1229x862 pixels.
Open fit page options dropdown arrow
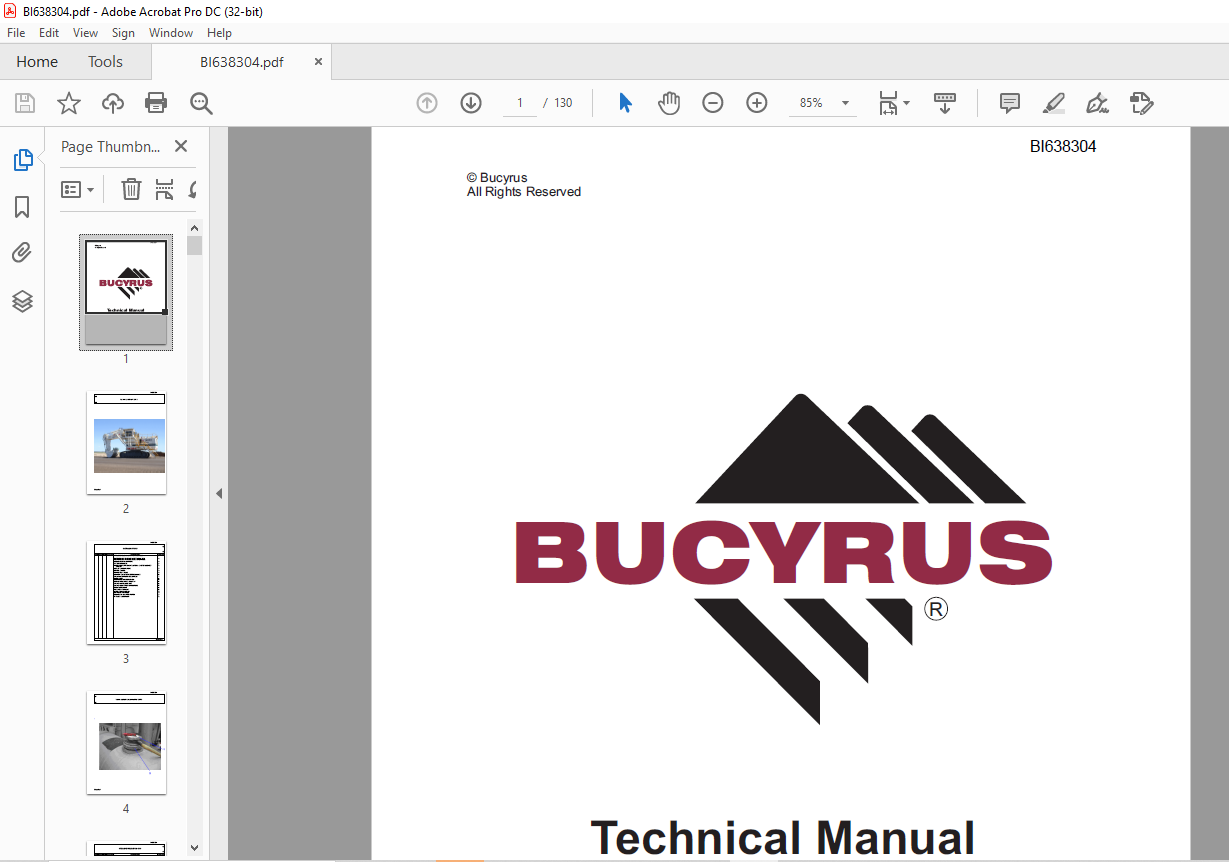[x=907, y=103]
